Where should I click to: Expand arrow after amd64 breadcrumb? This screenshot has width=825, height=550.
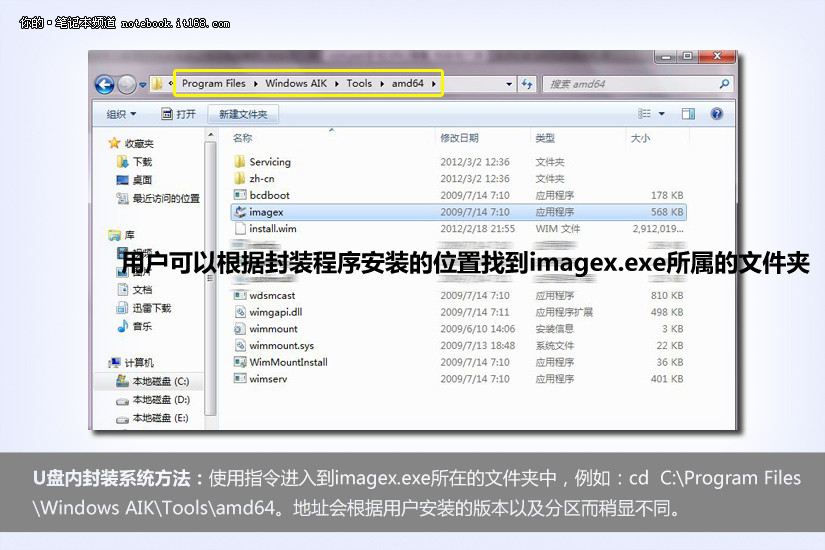(434, 84)
